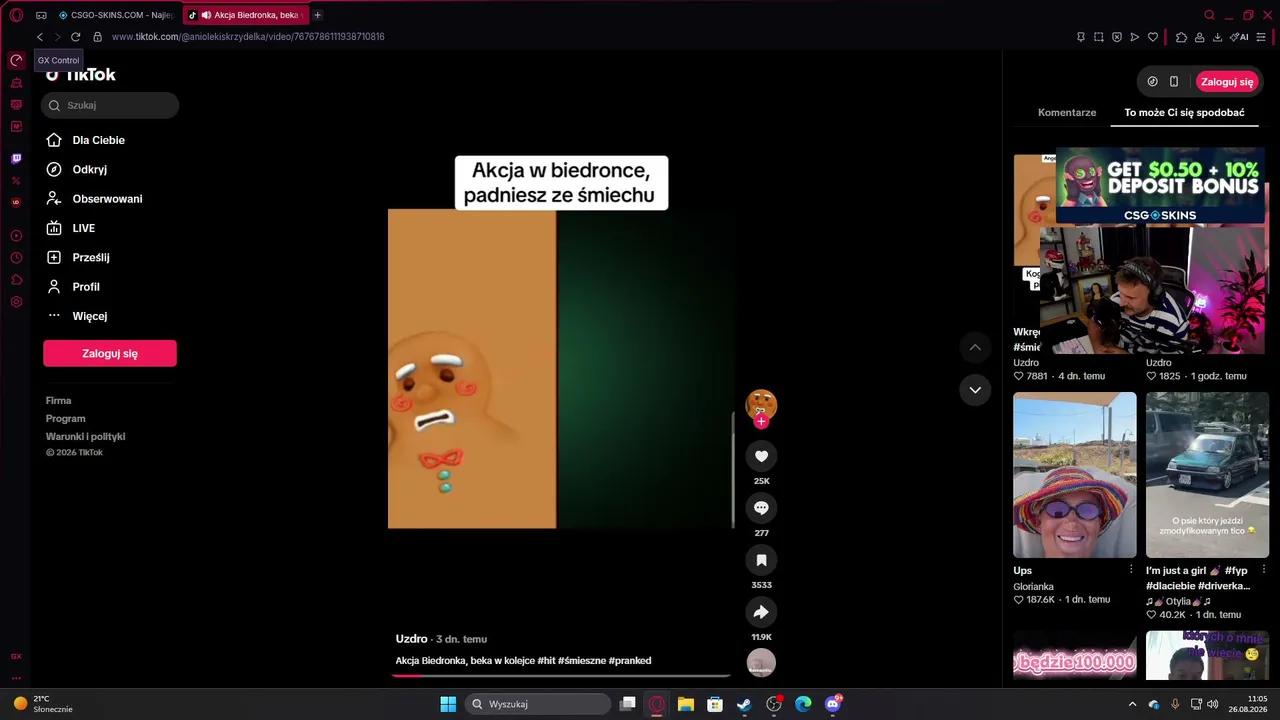
Task: Reload the TikTok page
Action: [x=75, y=37]
